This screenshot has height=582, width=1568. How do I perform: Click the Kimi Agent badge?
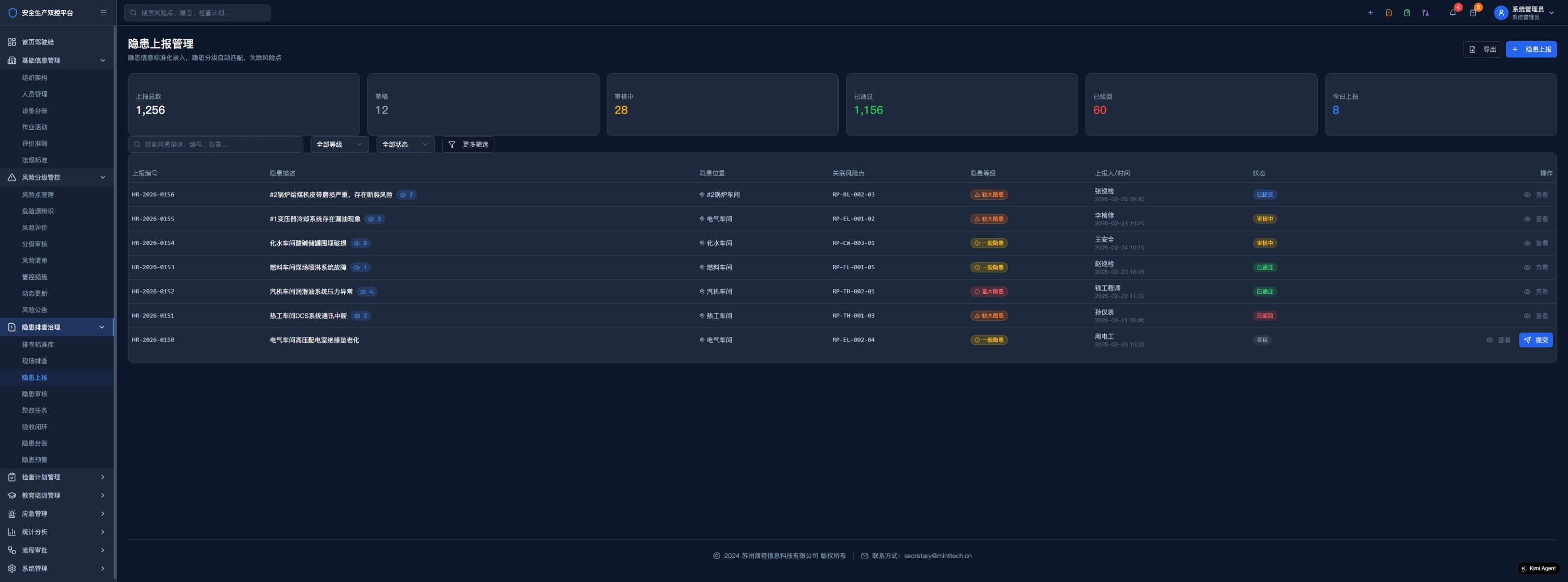[x=1538, y=569]
